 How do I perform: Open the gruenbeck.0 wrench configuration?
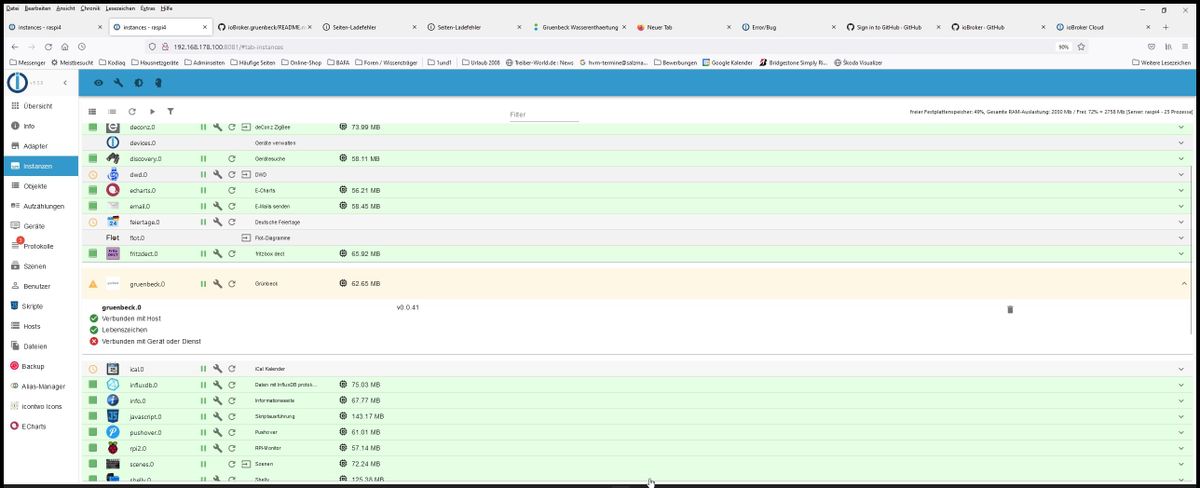(218, 283)
